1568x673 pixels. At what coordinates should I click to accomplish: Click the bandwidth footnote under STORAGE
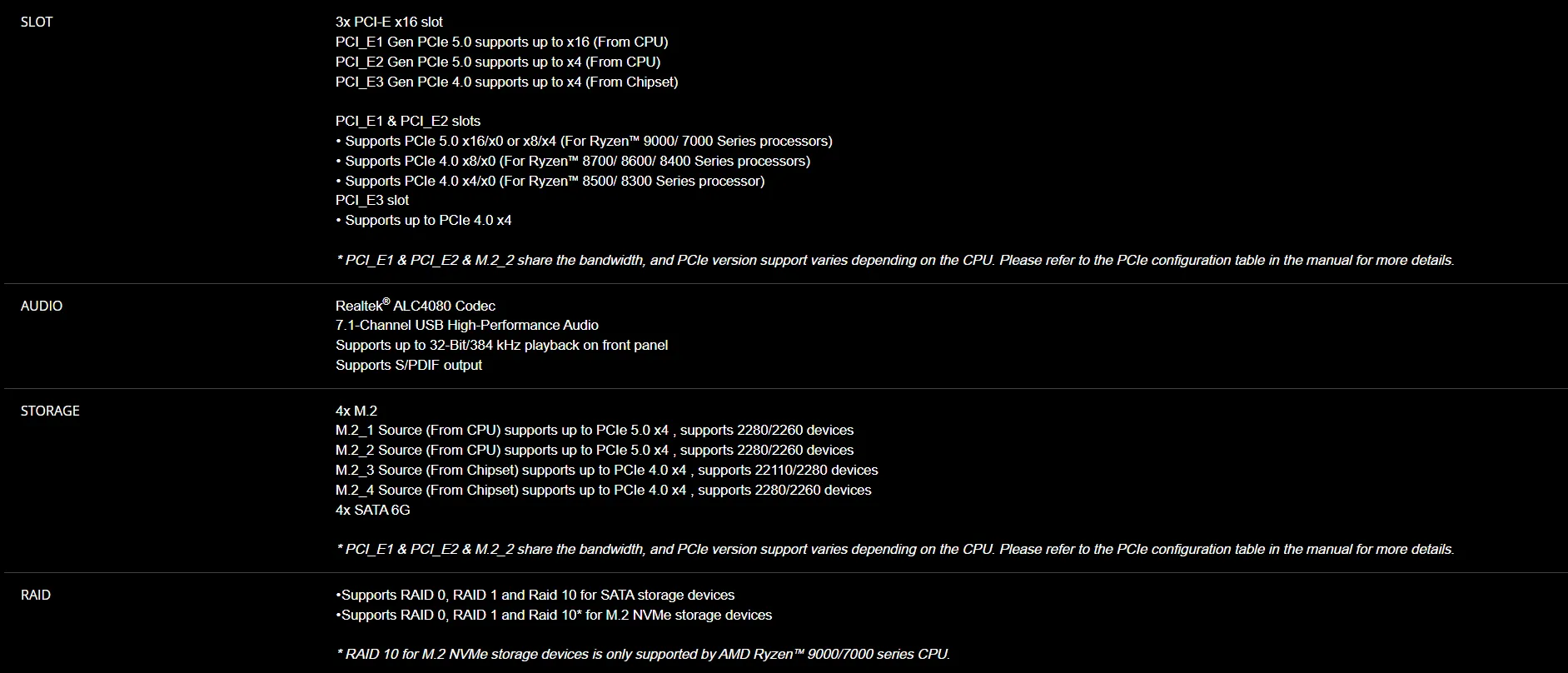895,549
